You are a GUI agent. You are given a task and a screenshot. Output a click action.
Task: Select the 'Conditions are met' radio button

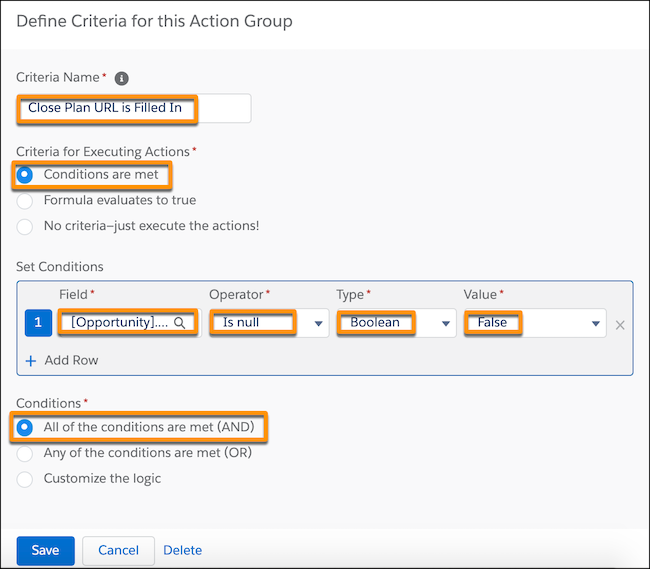(24, 175)
